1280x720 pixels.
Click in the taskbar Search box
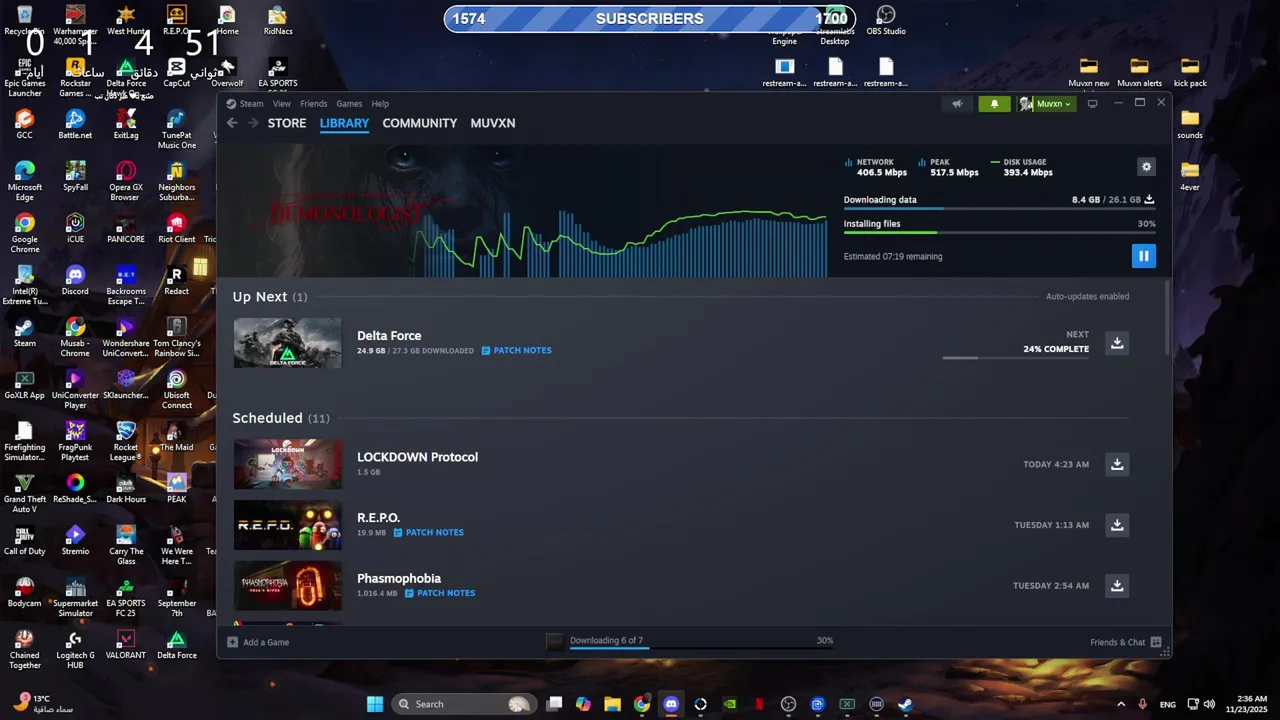pyautogui.click(x=463, y=704)
